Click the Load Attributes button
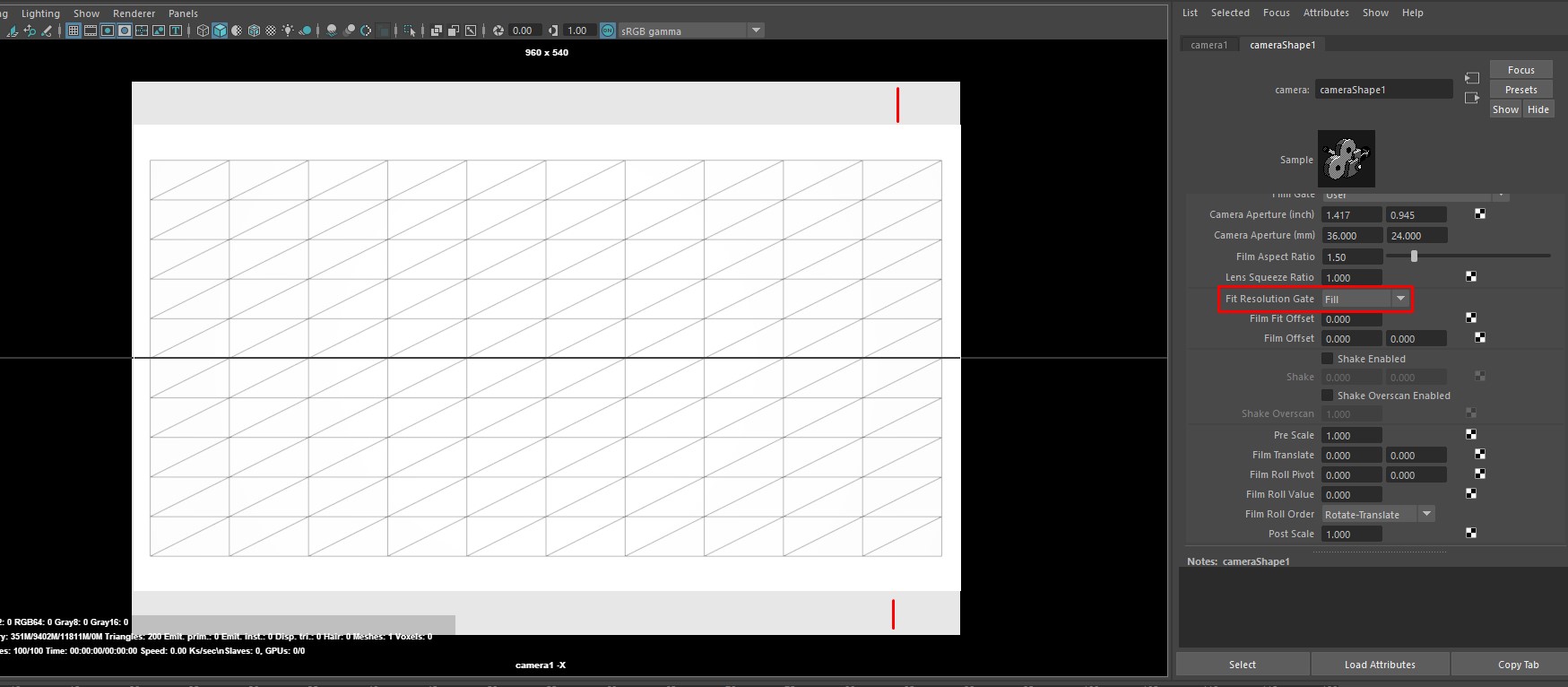 tap(1380, 665)
